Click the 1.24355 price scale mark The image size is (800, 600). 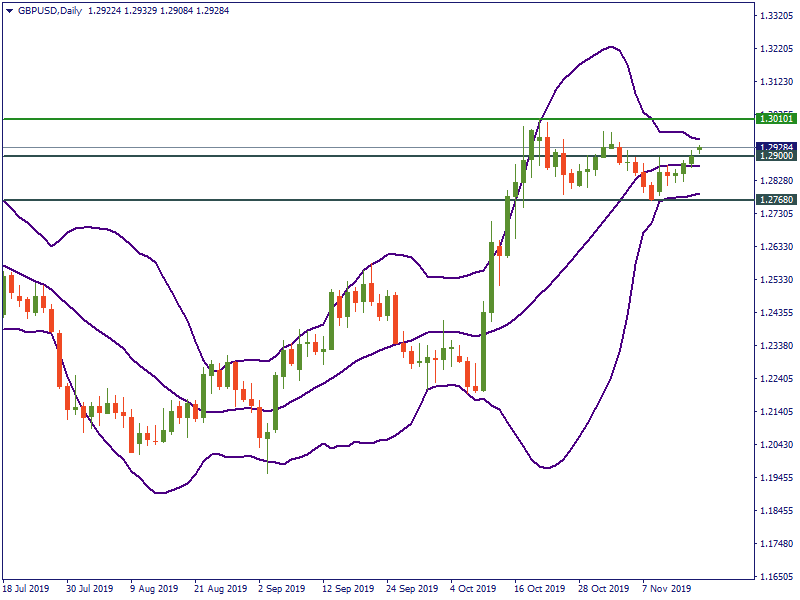click(x=776, y=313)
